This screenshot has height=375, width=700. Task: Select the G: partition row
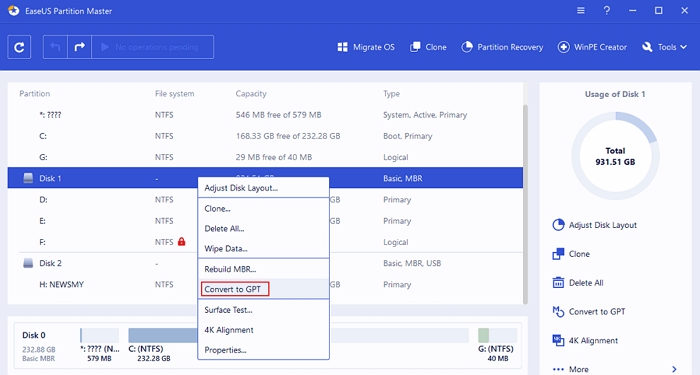coord(265,157)
